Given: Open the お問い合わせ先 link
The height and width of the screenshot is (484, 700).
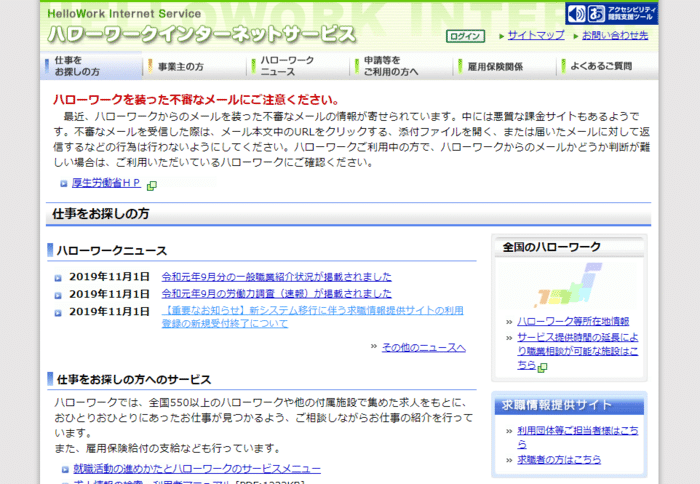Looking at the screenshot, I should [x=614, y=35].
